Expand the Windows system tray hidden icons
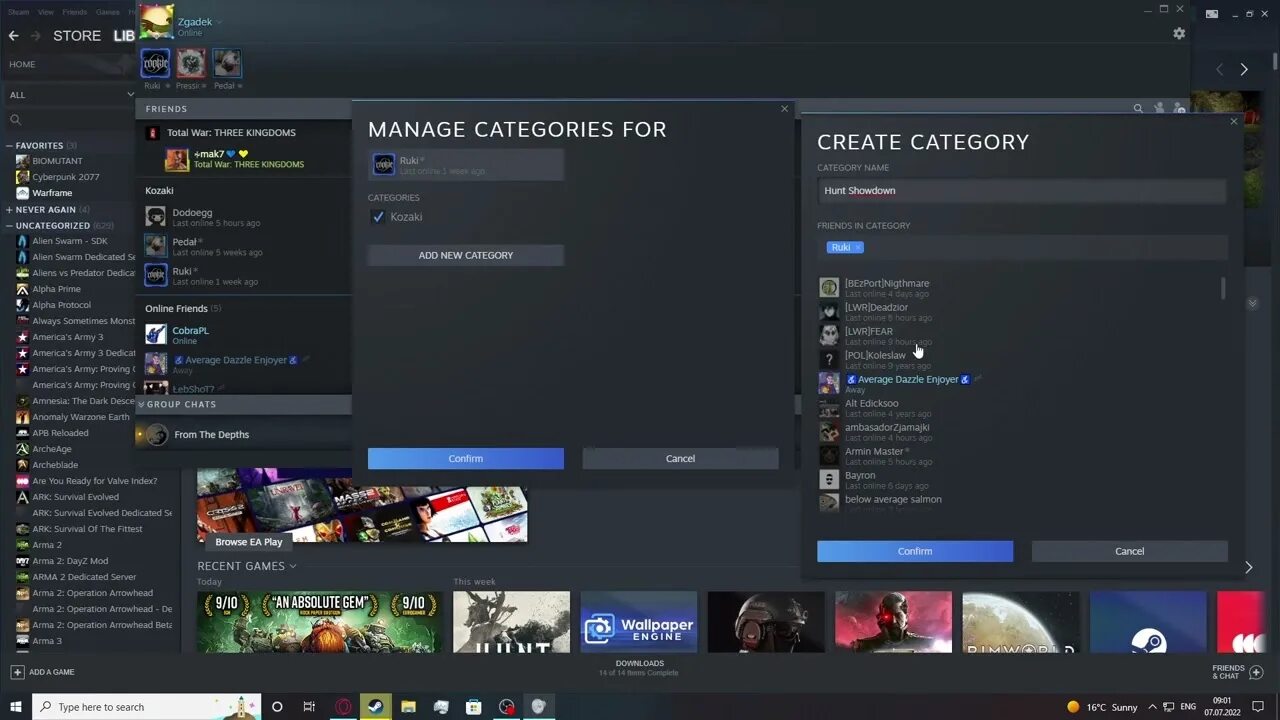 point(1153,706)
